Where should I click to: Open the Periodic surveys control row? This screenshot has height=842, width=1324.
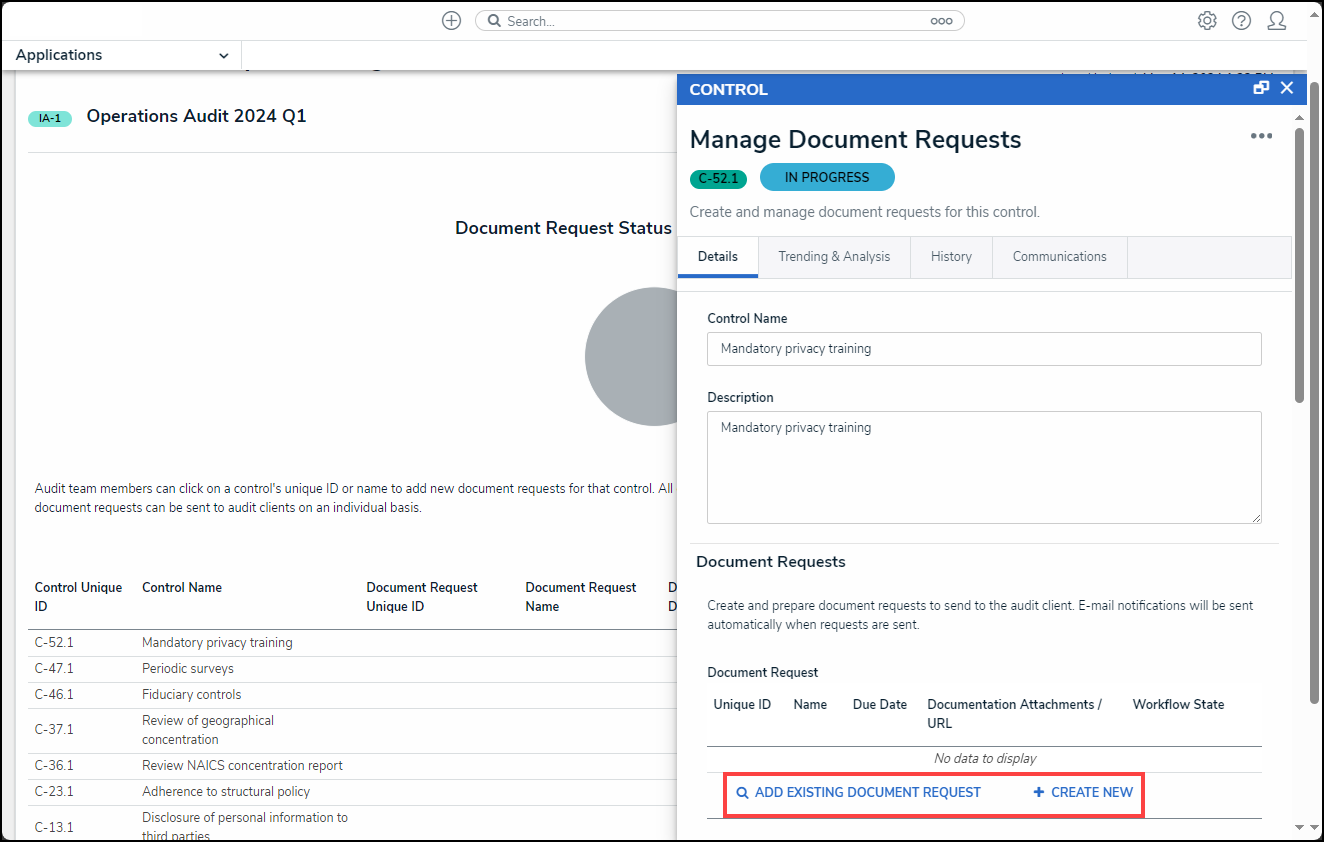click(188, 669)
